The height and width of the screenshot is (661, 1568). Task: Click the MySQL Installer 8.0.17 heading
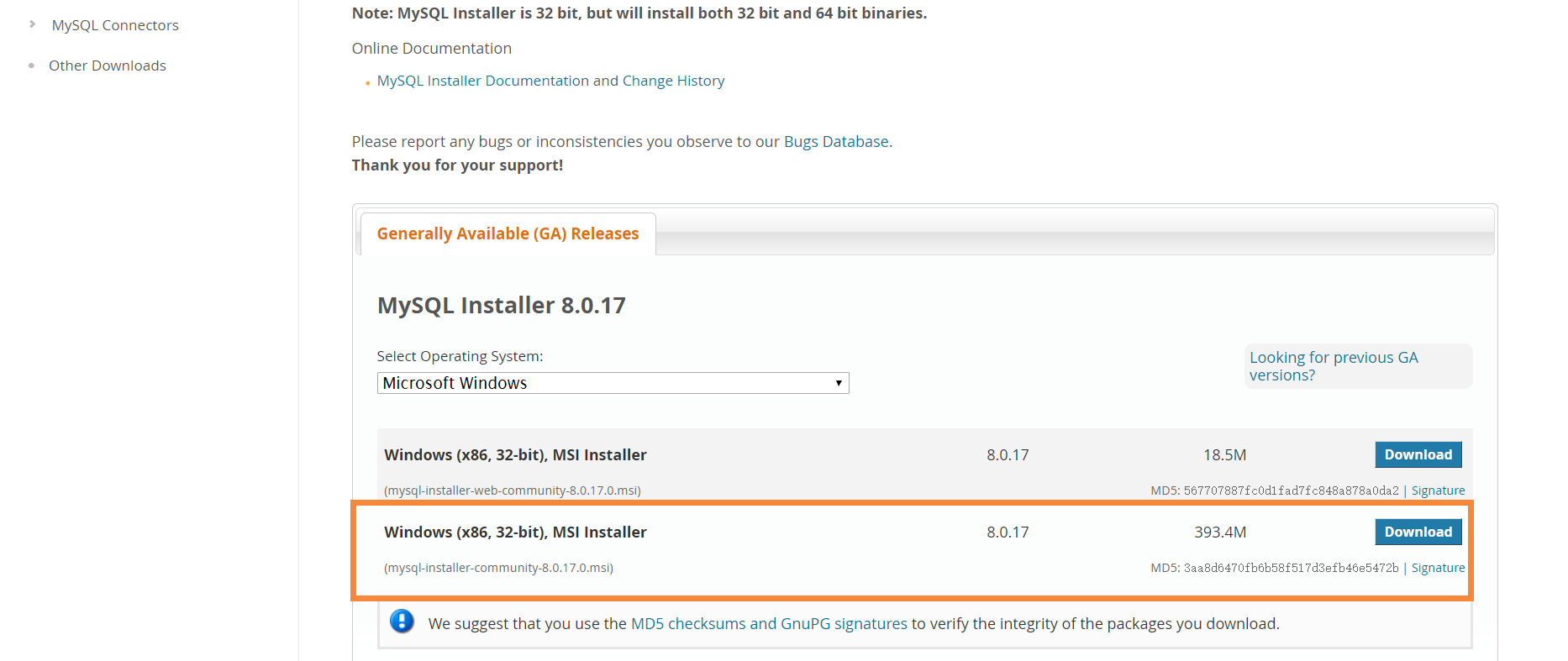click(x=501, y=305)
